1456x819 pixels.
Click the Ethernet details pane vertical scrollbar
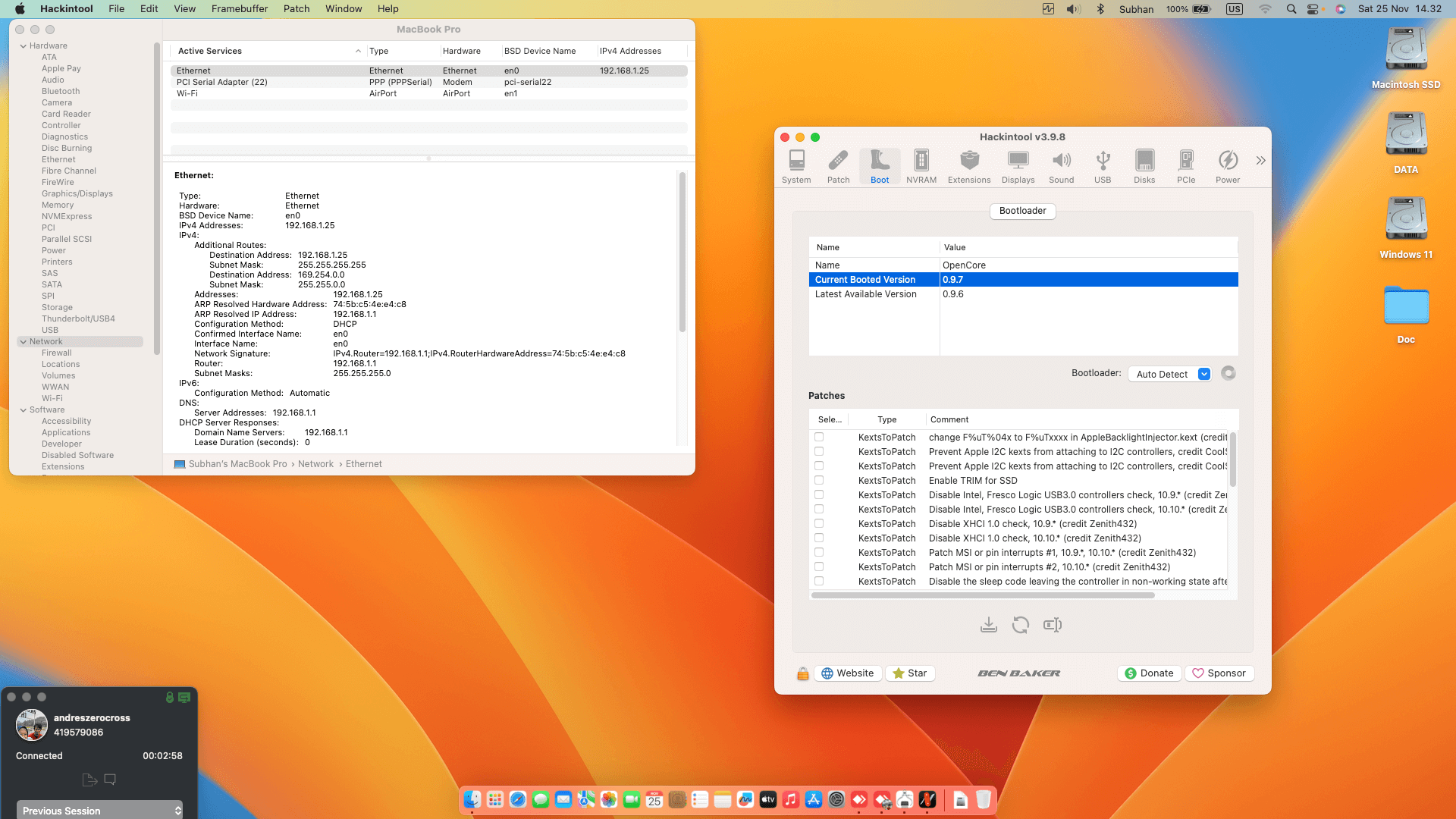click(682, 252)
